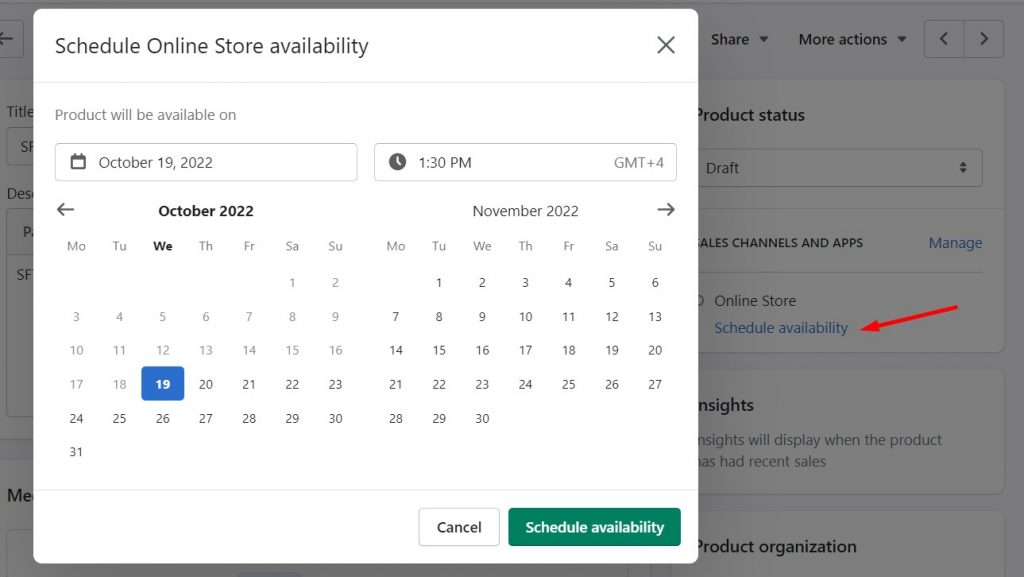Click the highlighted date 19 swatch

[162, 384]
